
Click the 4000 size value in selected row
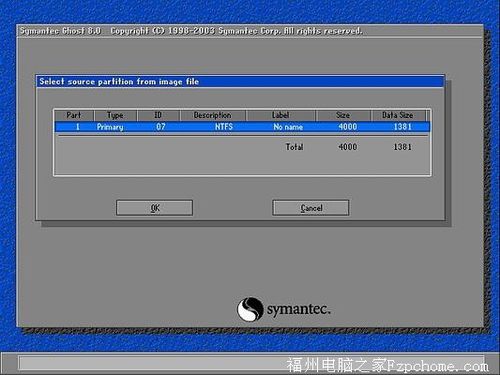click(x=348, y=127)
